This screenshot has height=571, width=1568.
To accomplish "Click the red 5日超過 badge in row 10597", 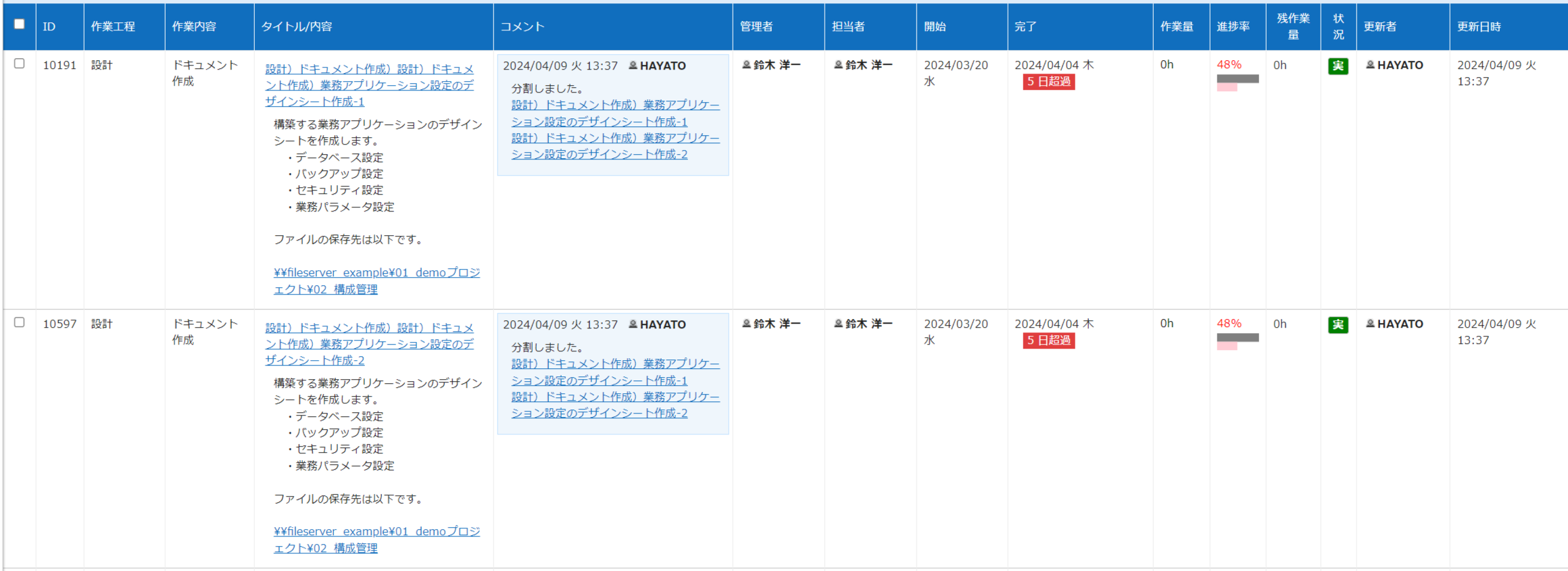I will tap(1048, 341).
